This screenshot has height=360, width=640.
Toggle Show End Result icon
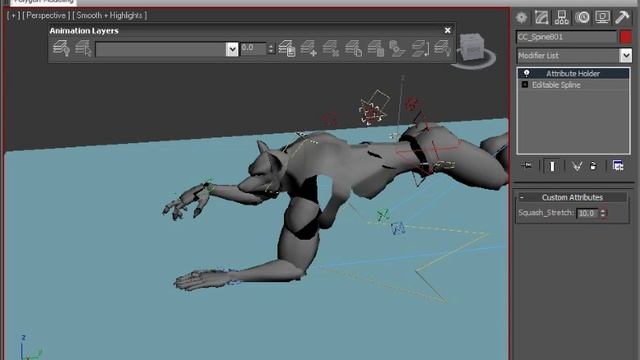pos(552,166)
